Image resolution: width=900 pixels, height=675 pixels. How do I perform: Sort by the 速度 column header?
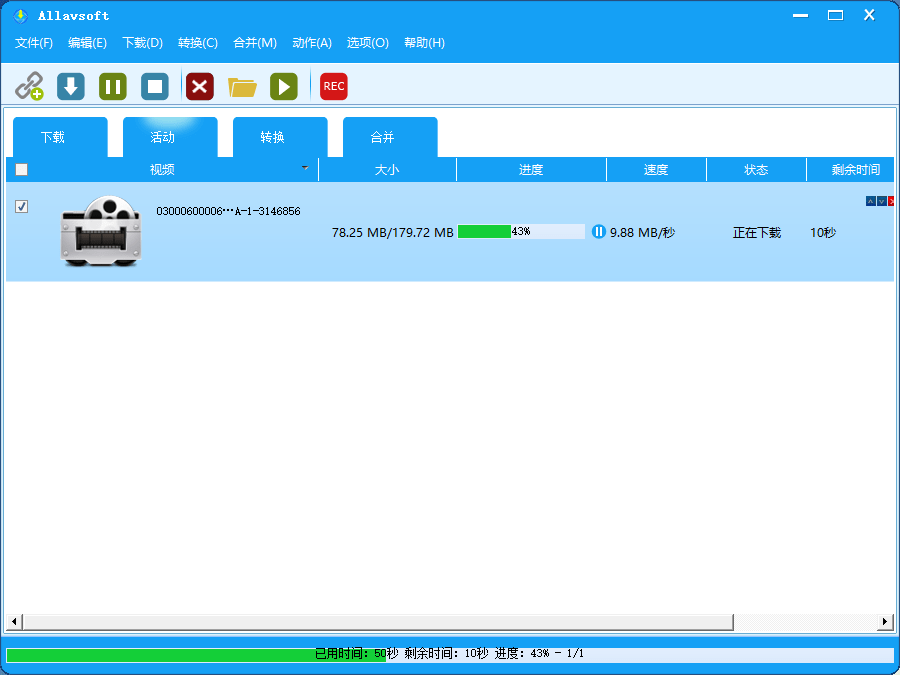pyautogui.click(x=656, y=170)
